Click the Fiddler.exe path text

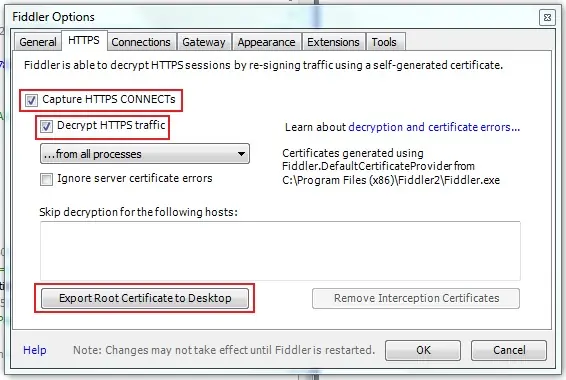[391, 180]
